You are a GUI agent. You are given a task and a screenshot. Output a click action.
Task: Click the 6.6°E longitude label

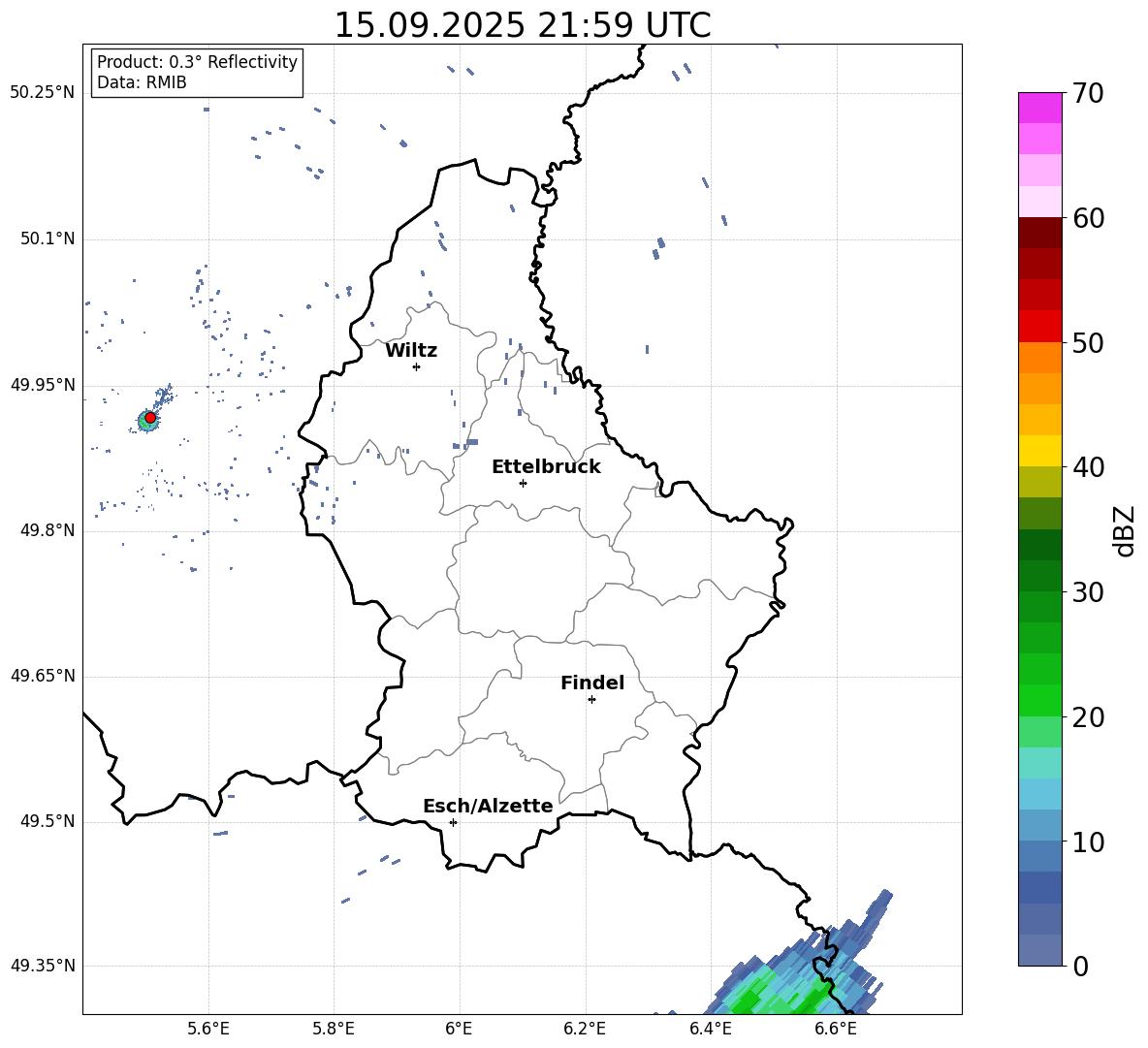(836, 1029)
